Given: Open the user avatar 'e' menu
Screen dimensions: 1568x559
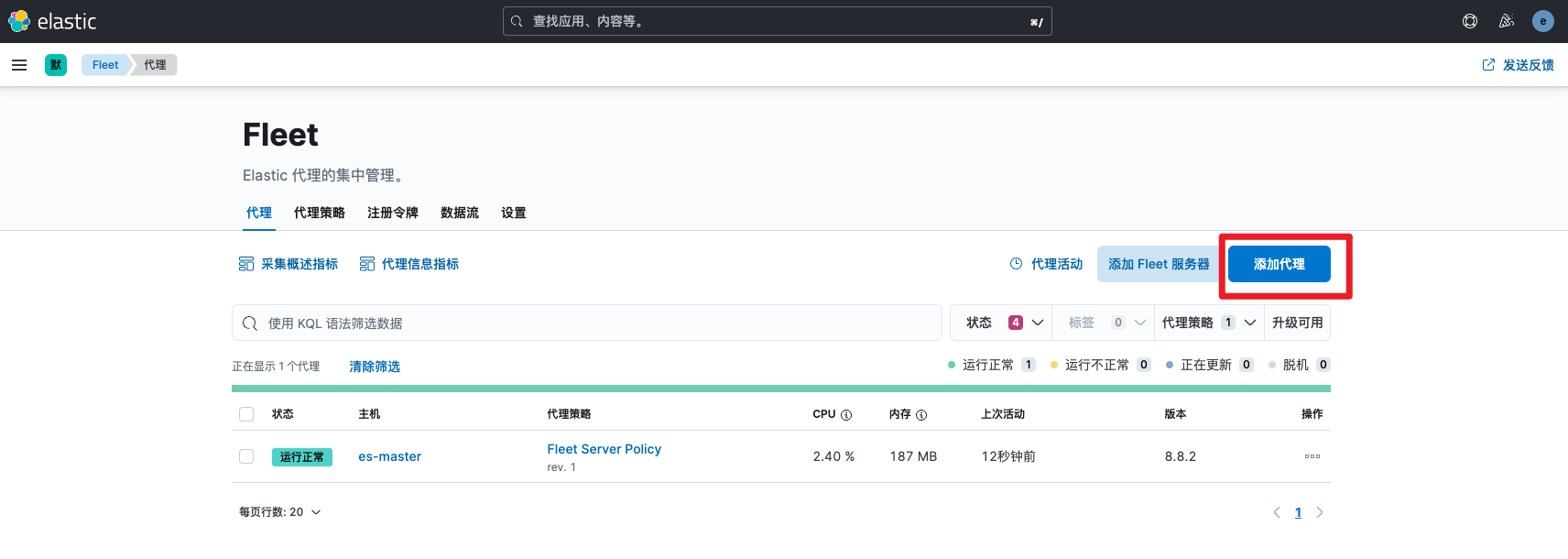Looking at the screenshot, I should (1543, 21).
